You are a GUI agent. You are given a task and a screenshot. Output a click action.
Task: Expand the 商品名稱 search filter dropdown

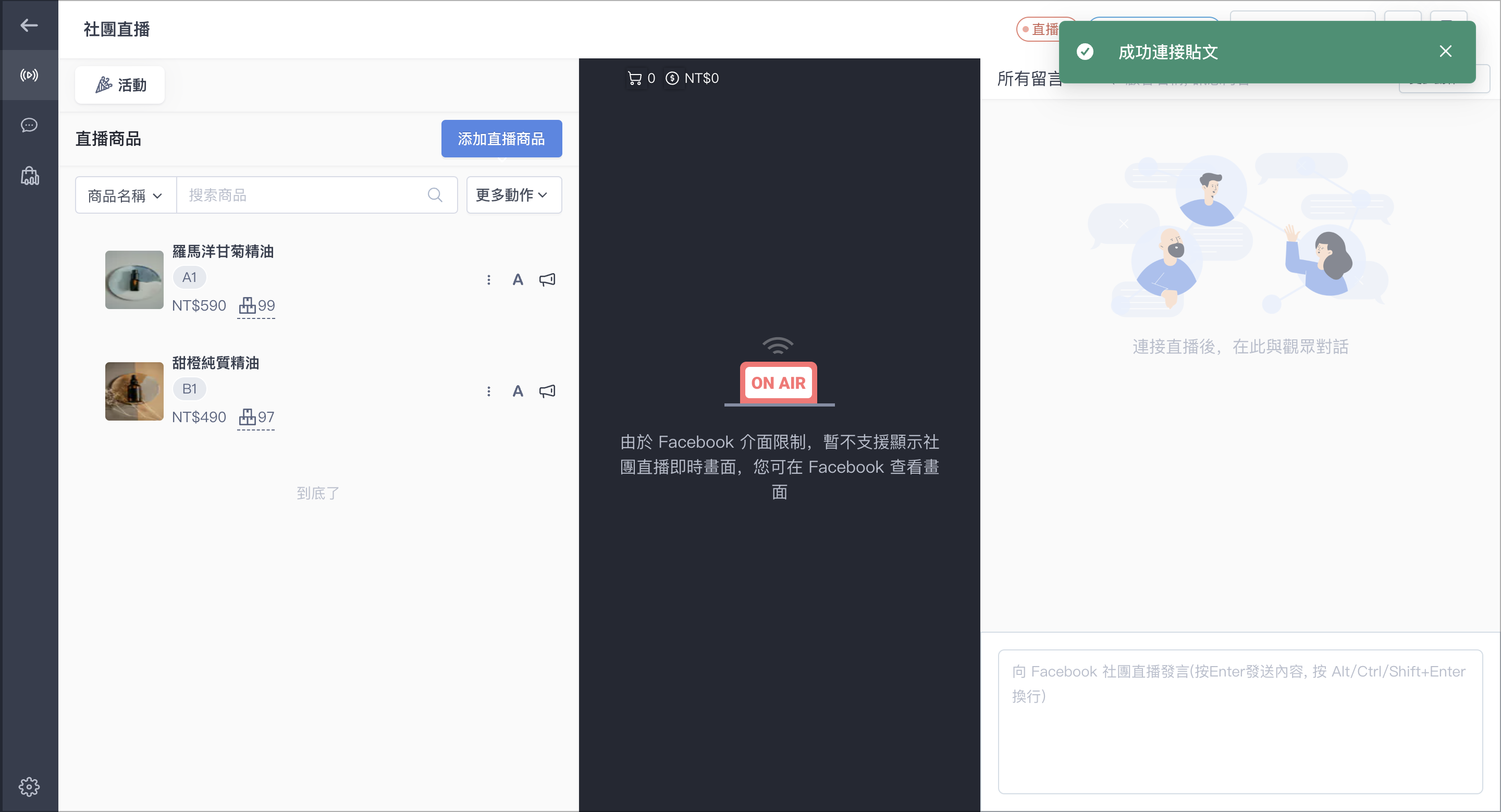[x=126, y=195]
